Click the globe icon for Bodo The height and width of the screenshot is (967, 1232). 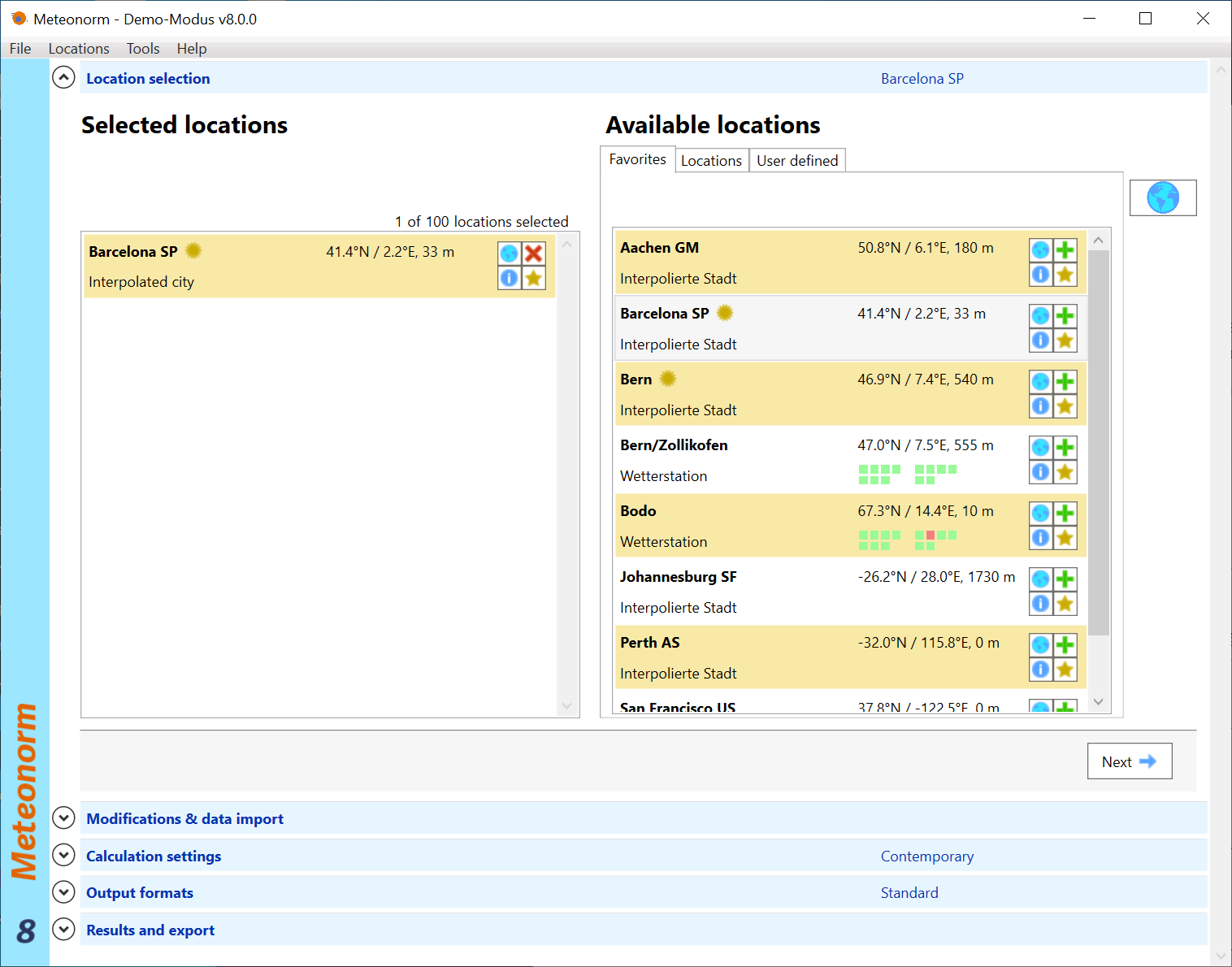tap(1040, 514)
